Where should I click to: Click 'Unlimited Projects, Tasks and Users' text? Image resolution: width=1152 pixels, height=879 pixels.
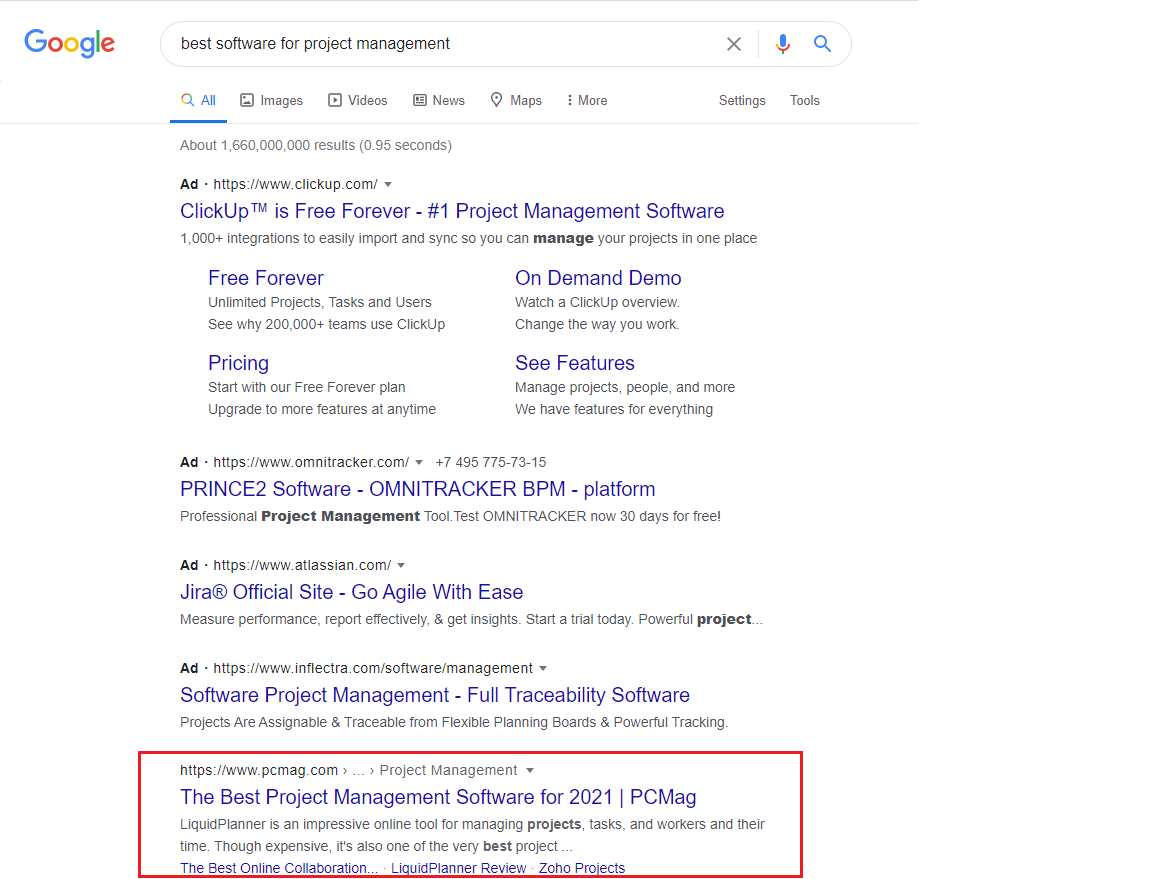[x=320, y=302]
